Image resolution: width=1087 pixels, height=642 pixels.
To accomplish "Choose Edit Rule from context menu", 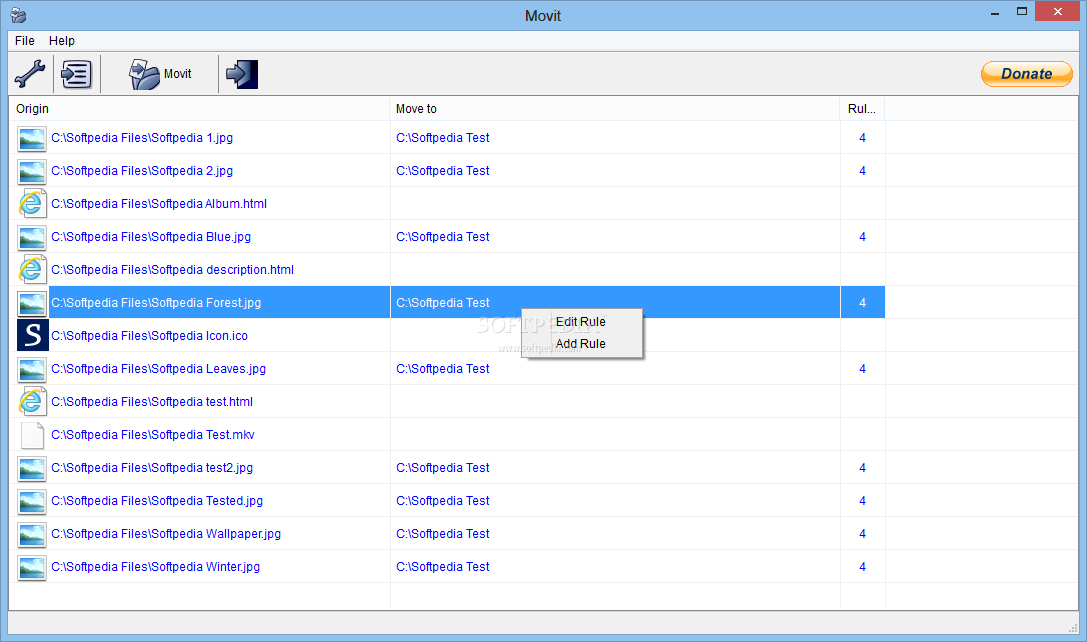I will pyautogui.click(x=581, y=322).
